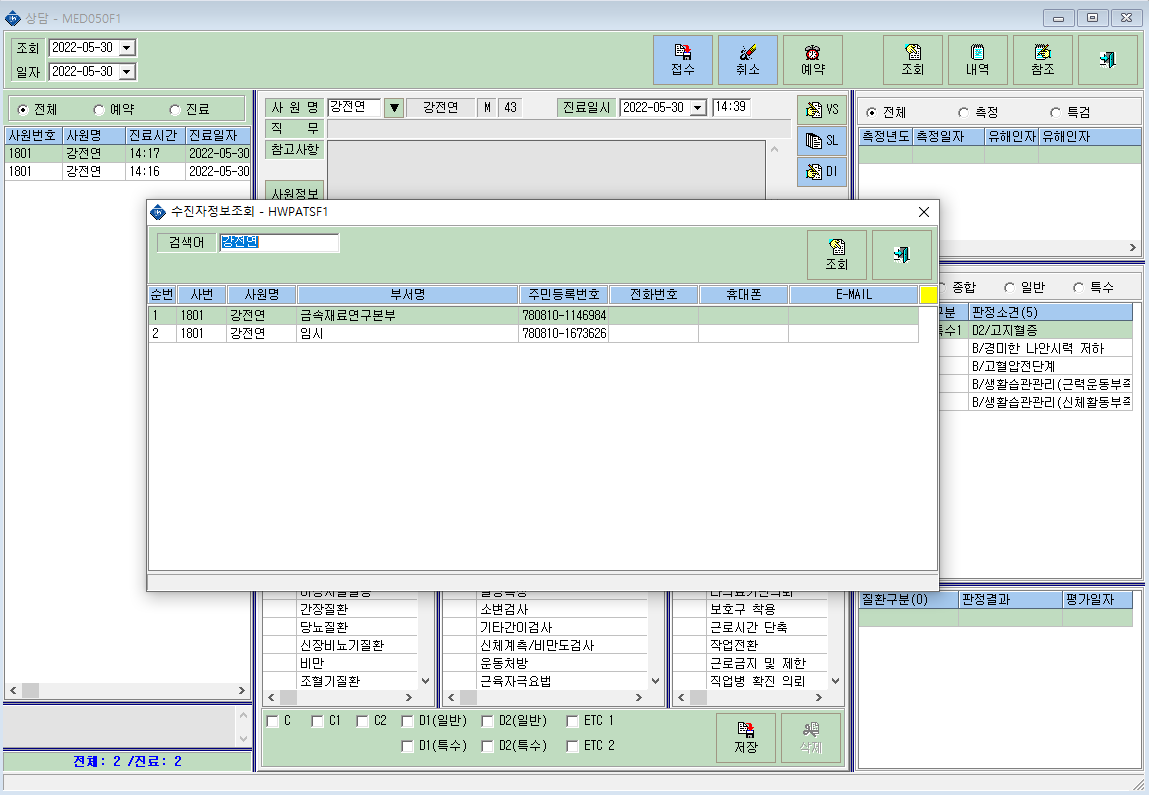Image resolution: width=1149 pixels, height=795 pixels.
Task: Click the exit door icon in the search dialog
Action: (902, 254)
